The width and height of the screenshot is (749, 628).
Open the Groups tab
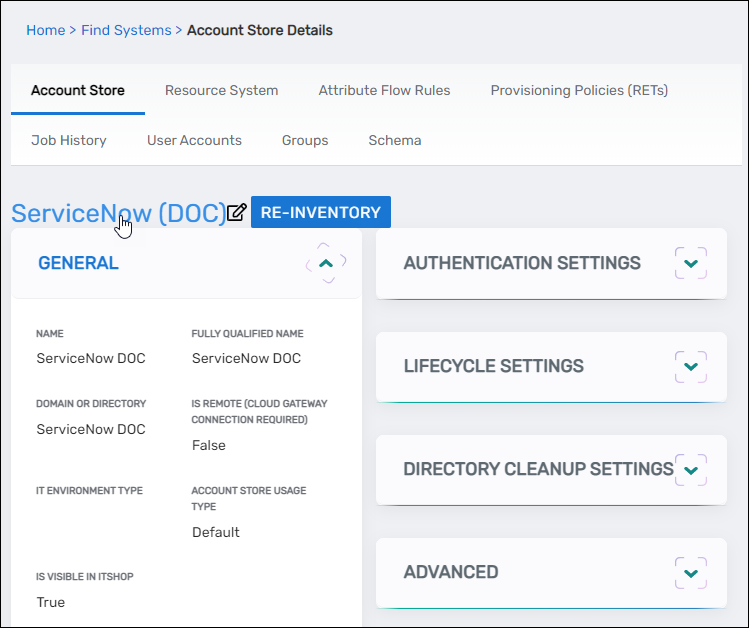point(305,140)
